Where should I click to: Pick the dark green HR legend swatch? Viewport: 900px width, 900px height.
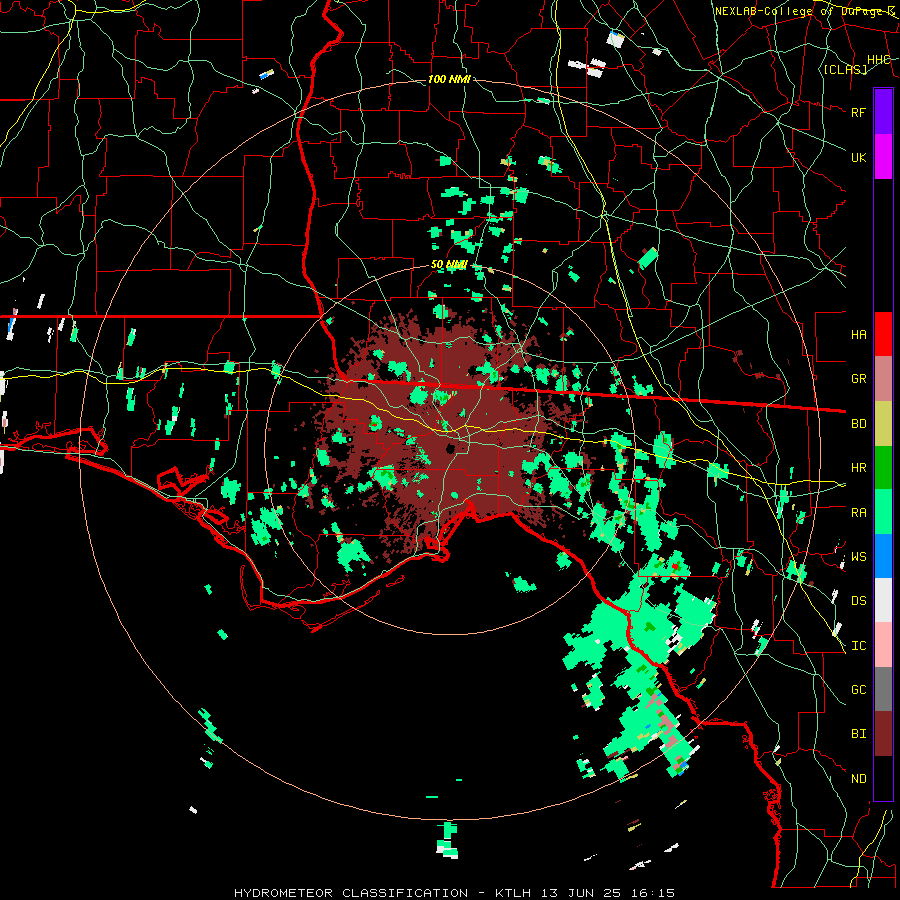[x=883, y=468]
